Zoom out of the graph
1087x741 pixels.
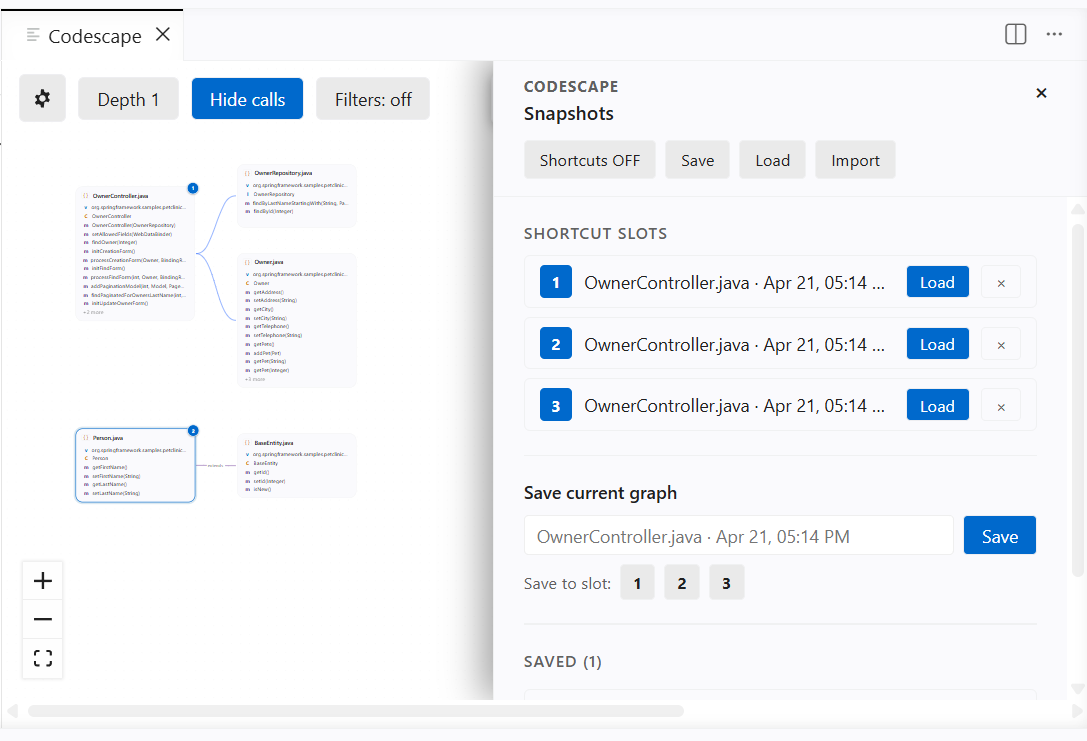click(43, 619)
